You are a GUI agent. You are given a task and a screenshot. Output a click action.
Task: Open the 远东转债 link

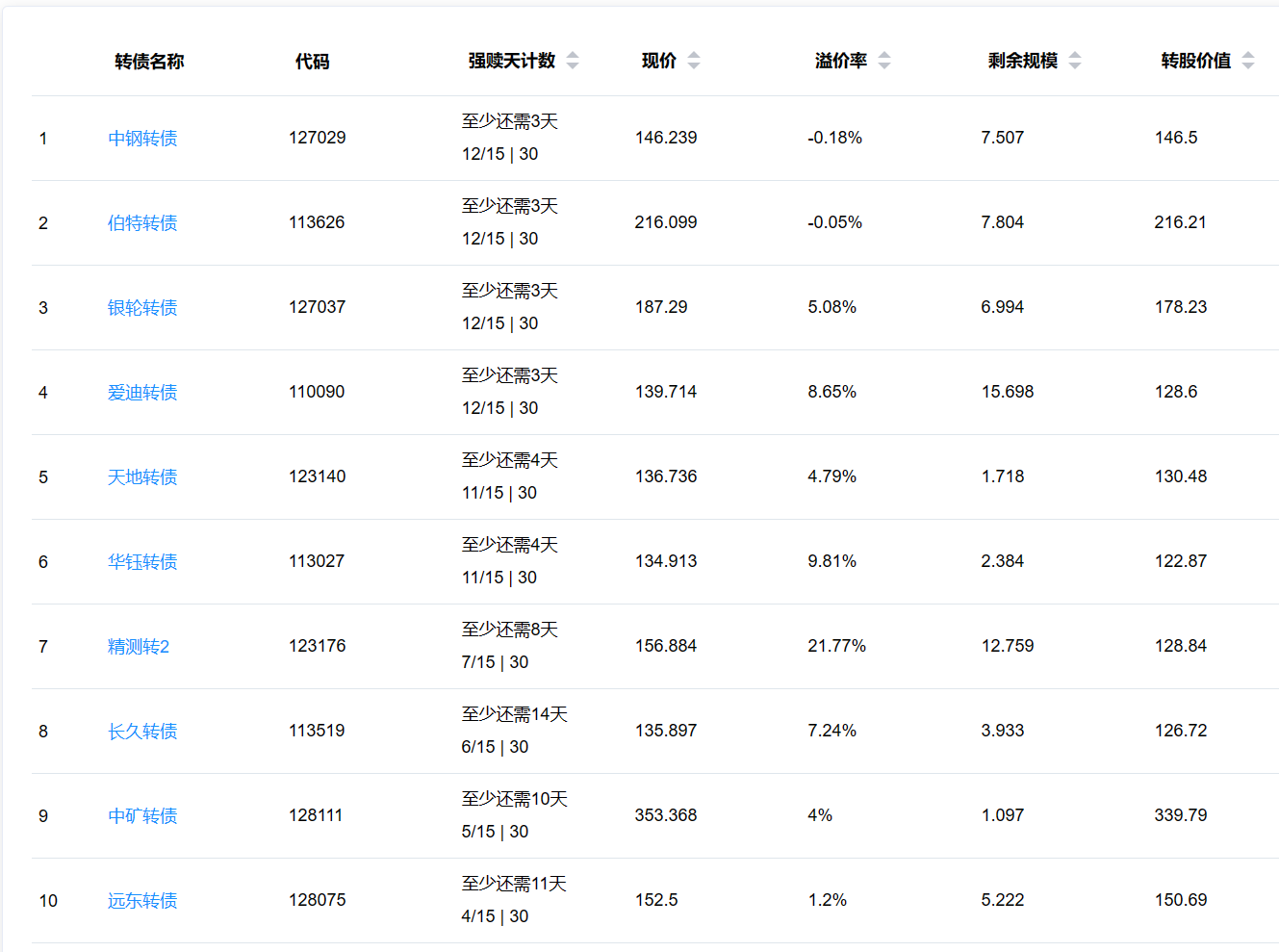pyautogui.click(x=142, y=901)
